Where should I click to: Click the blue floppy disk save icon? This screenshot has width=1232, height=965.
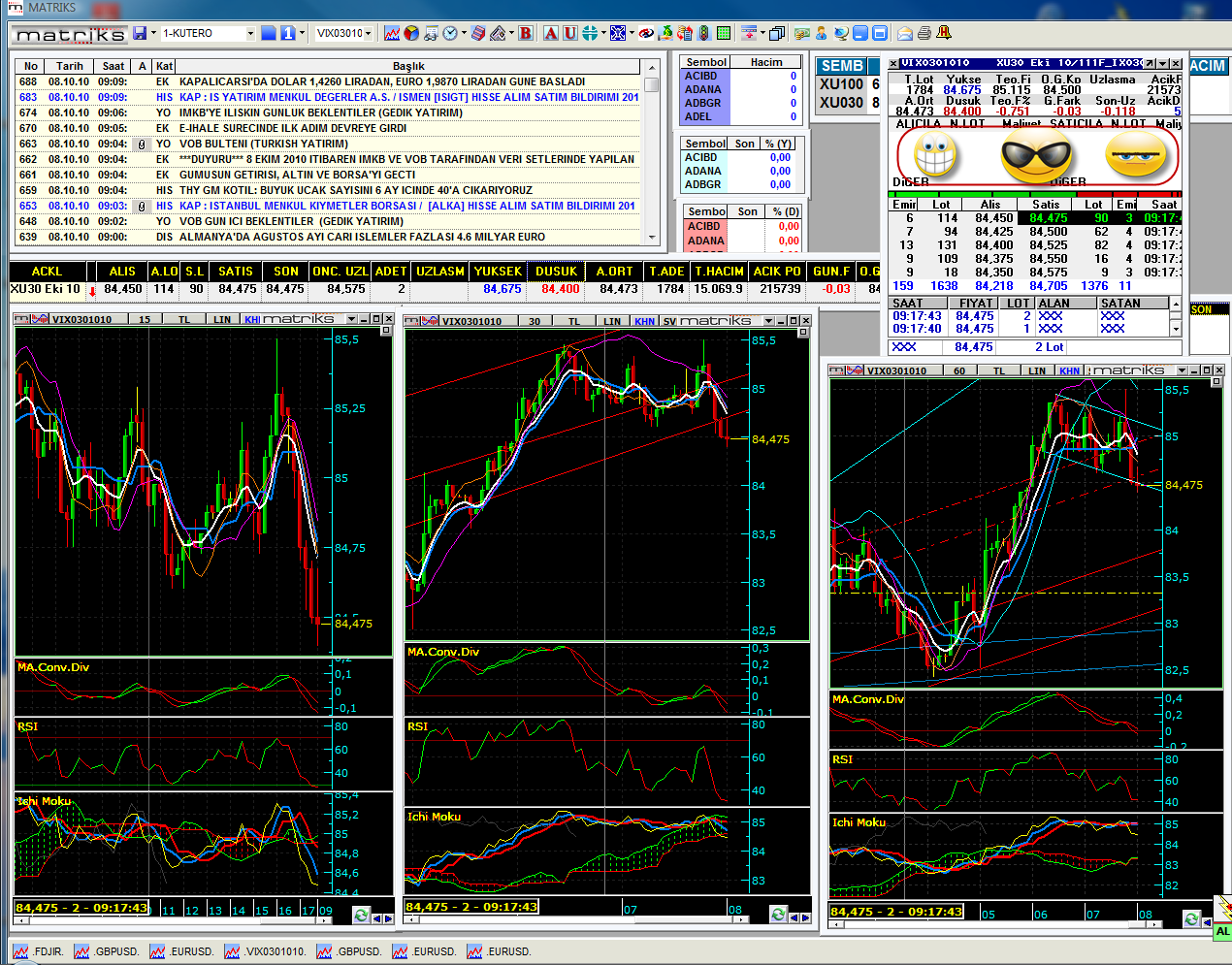140,33
